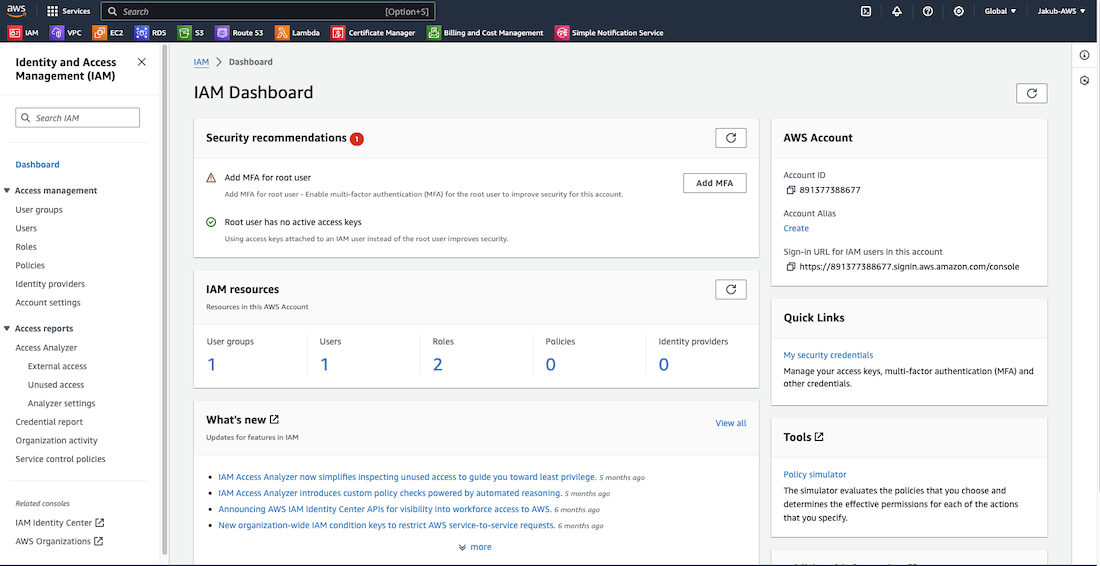
Task: Copy the Account ID
Action: point(791,190)
